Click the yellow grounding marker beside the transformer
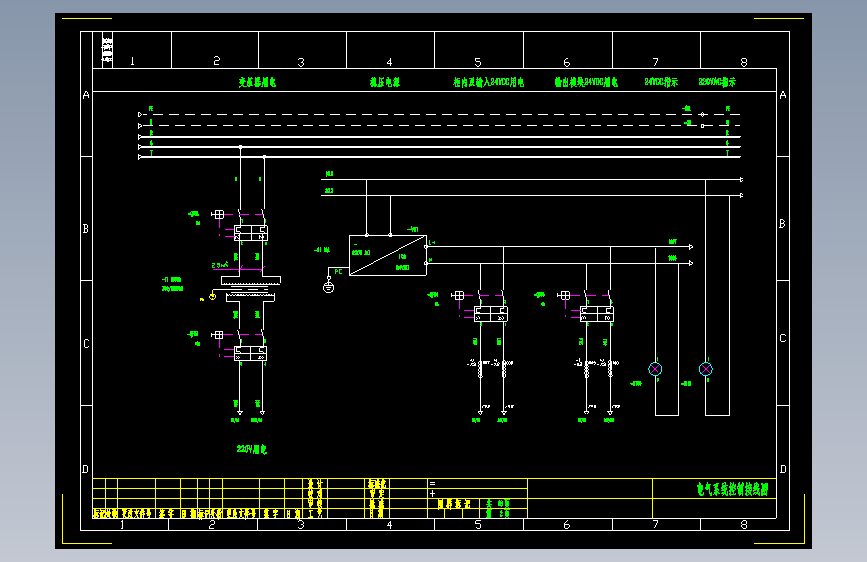Image resolution: width=867 pixels, height=562 pixels. point(212,296)
